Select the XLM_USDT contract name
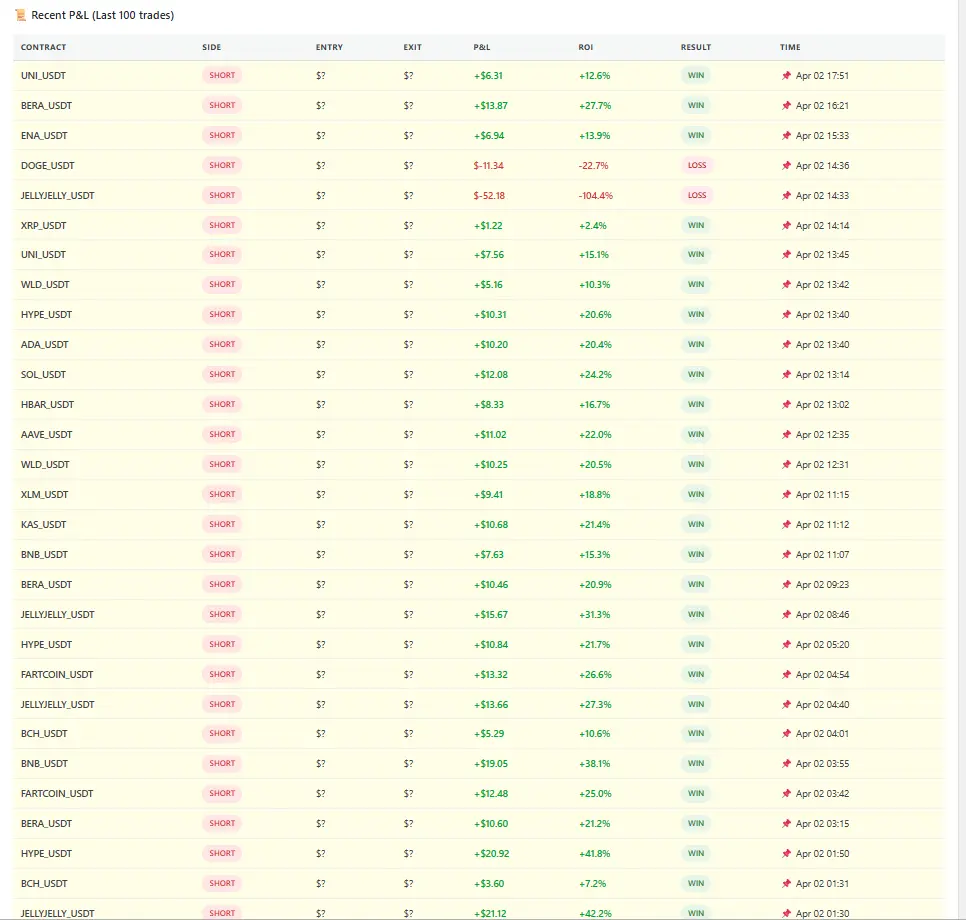The height and width of the screenshot is (920, 966). (44, 495)
